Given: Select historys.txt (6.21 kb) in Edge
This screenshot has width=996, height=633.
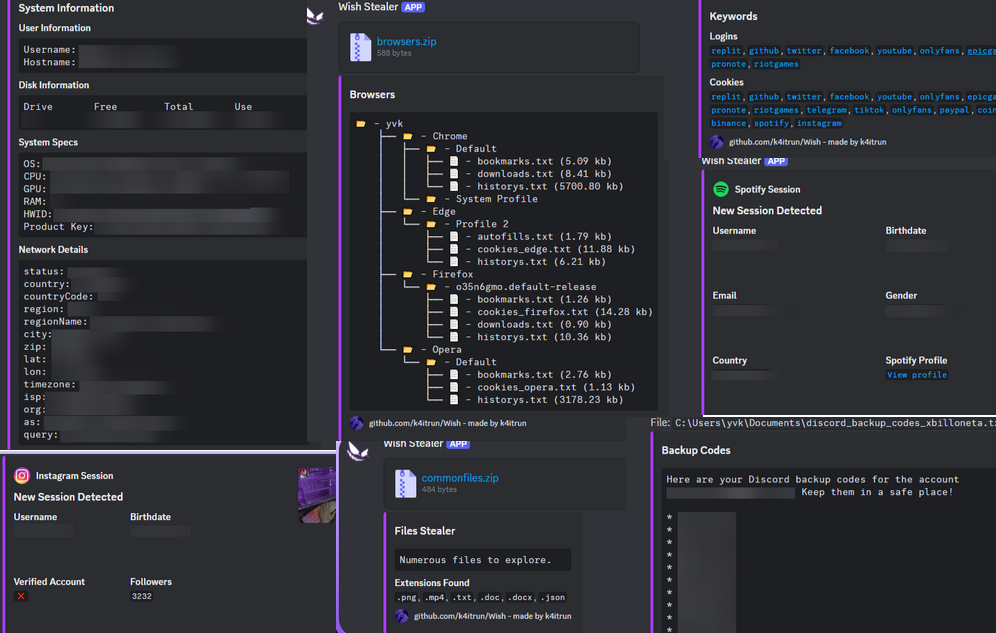Looking at the screenshot, I should (542, 262).
